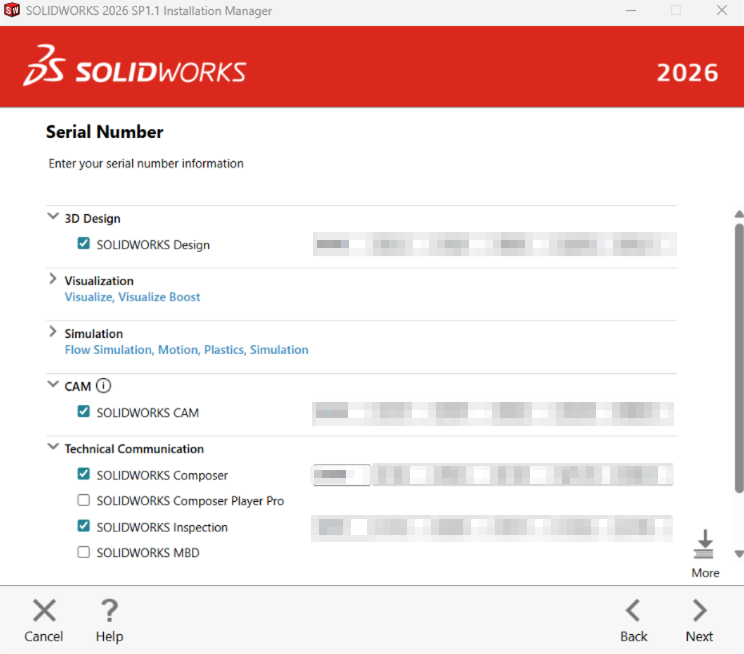Click the Cancel X icon

44,610
